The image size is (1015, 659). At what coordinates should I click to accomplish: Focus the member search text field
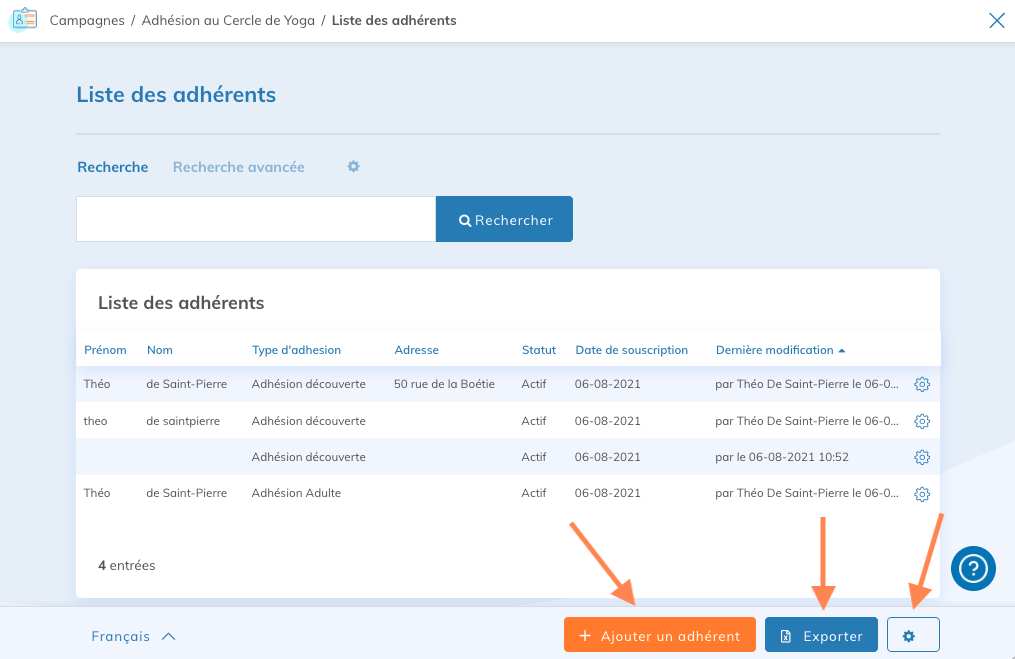click(x=256, y=220)
